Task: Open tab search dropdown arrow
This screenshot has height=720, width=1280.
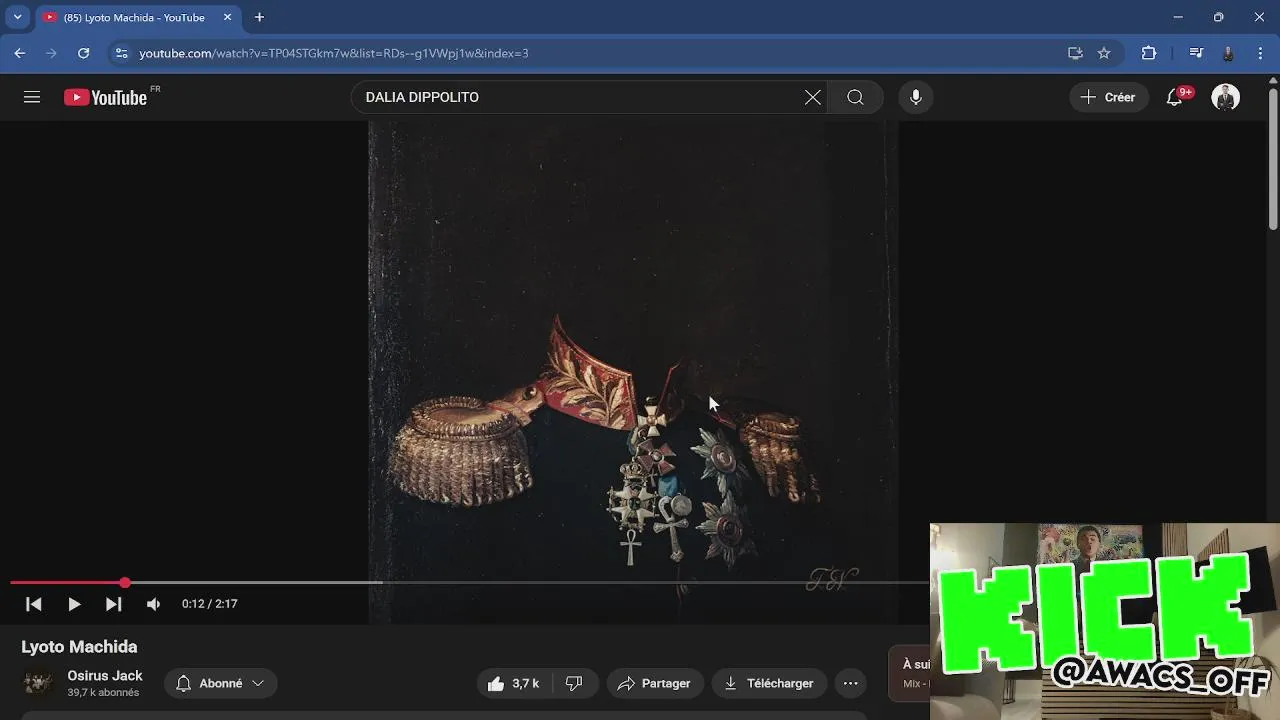Action: (x=17, y=17)
